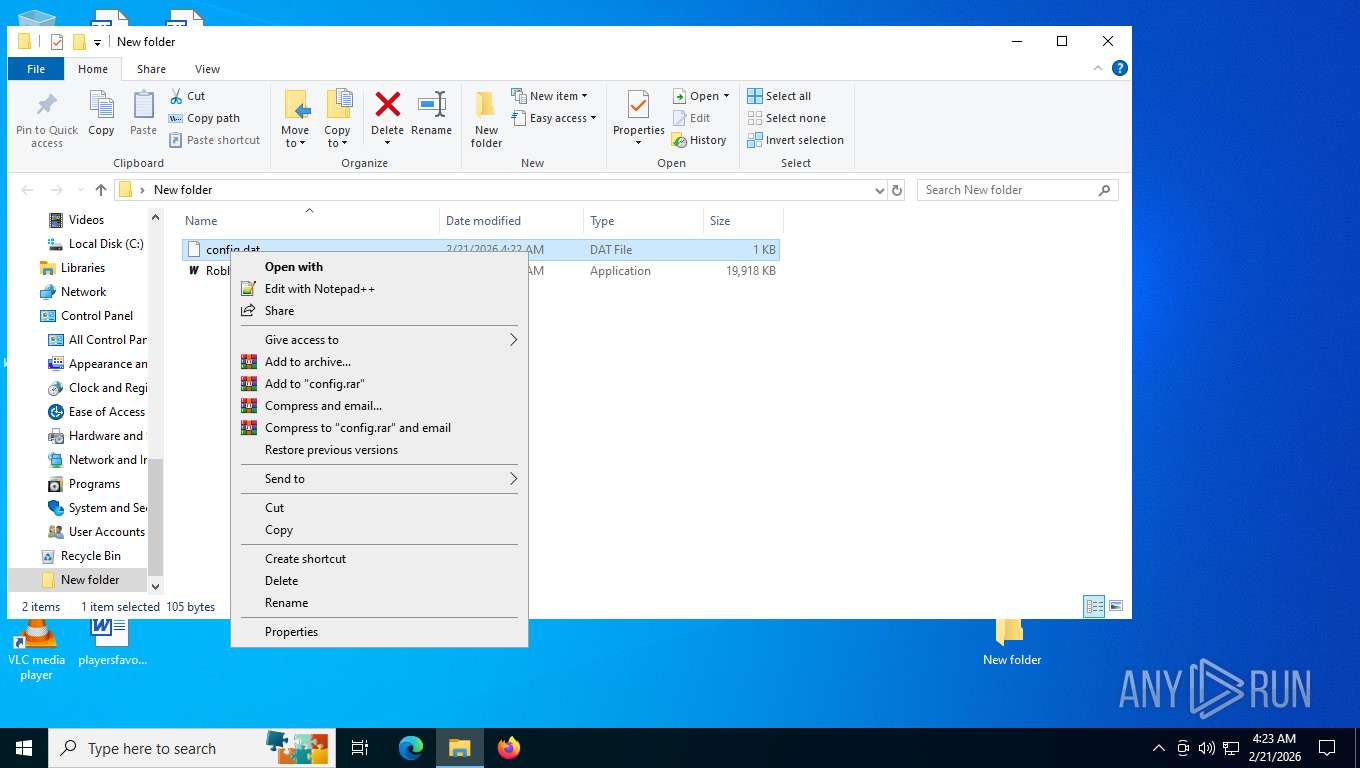Open Microsoft Edge from taskbar

coord(411,748)
